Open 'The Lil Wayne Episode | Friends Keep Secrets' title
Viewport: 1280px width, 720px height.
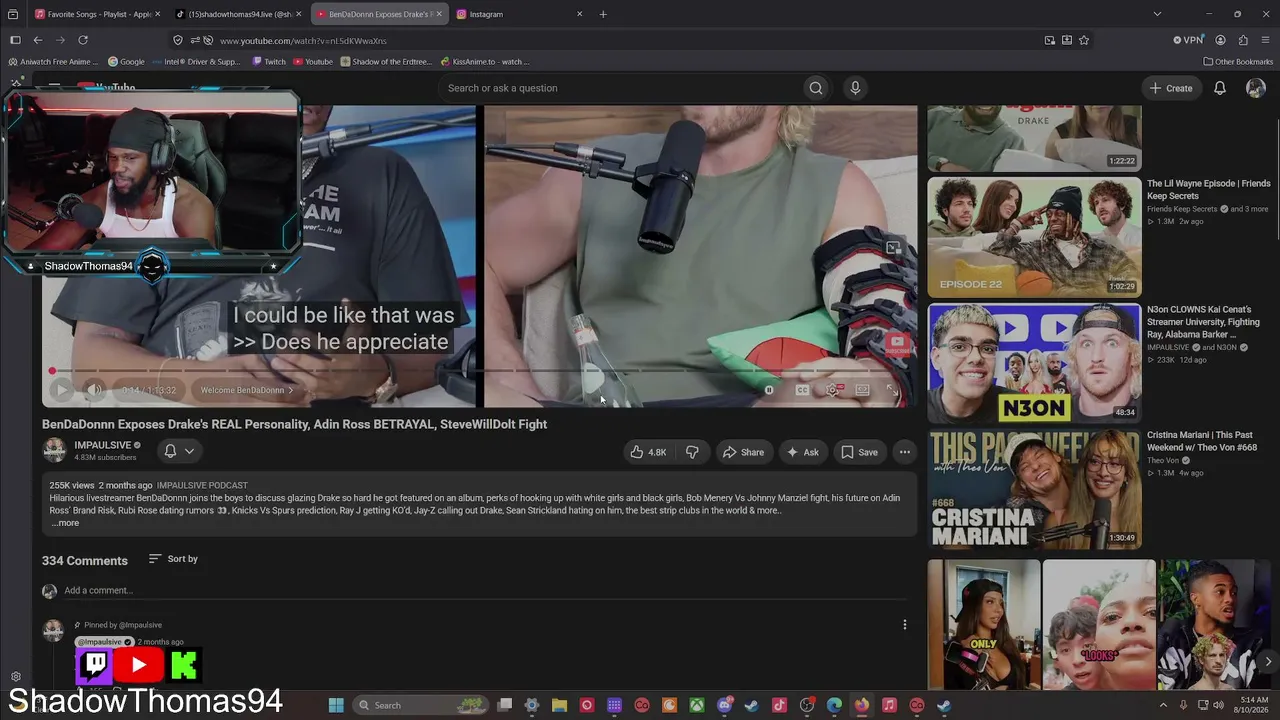(x=1208, y=190)
